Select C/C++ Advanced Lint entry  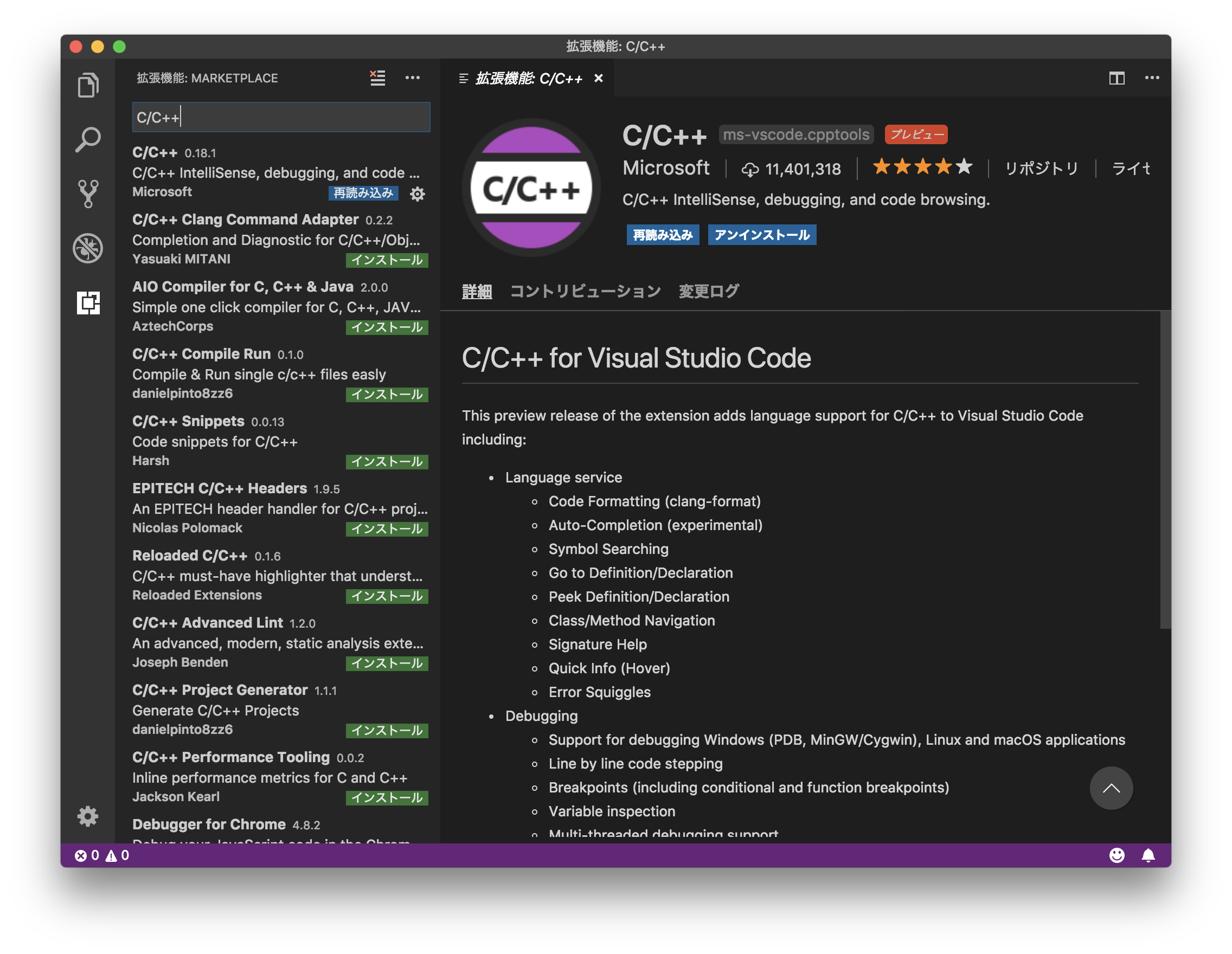[279, 642]
